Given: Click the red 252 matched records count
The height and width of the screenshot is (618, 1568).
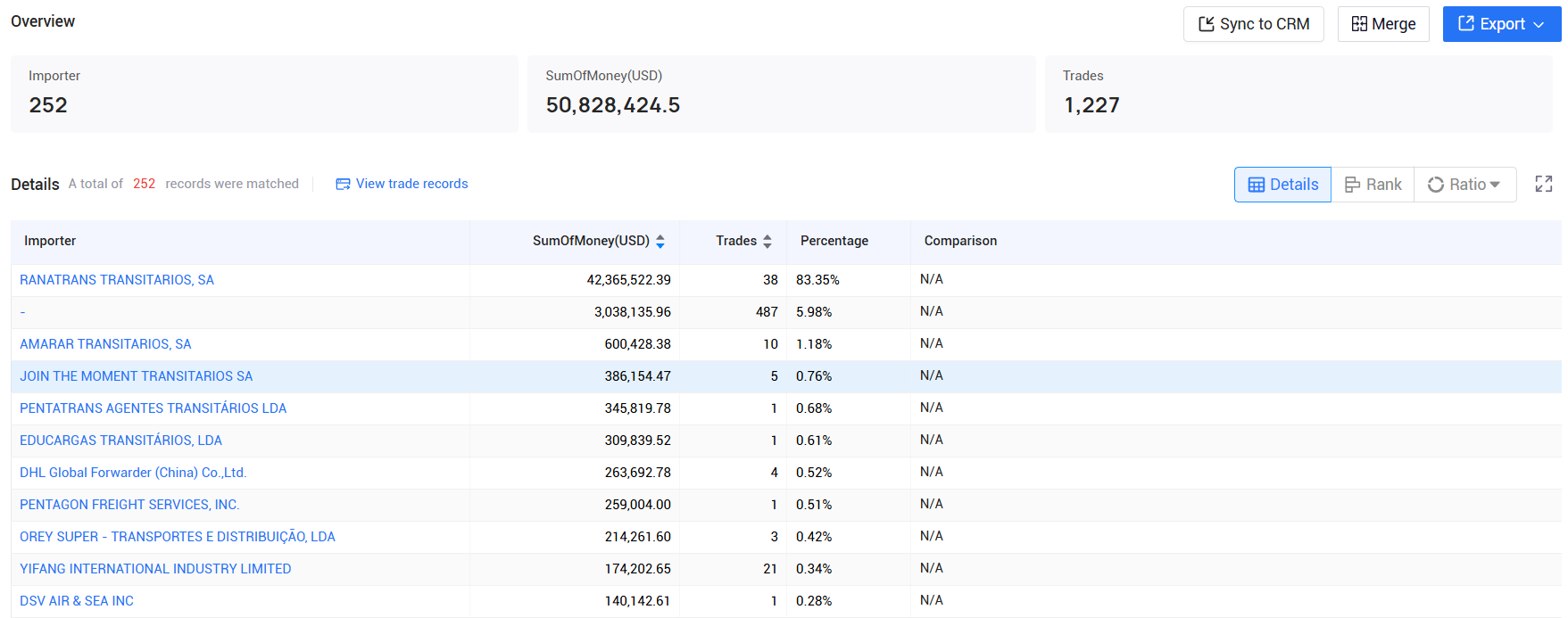Looking at the screenshot, I should pos(144,184).
